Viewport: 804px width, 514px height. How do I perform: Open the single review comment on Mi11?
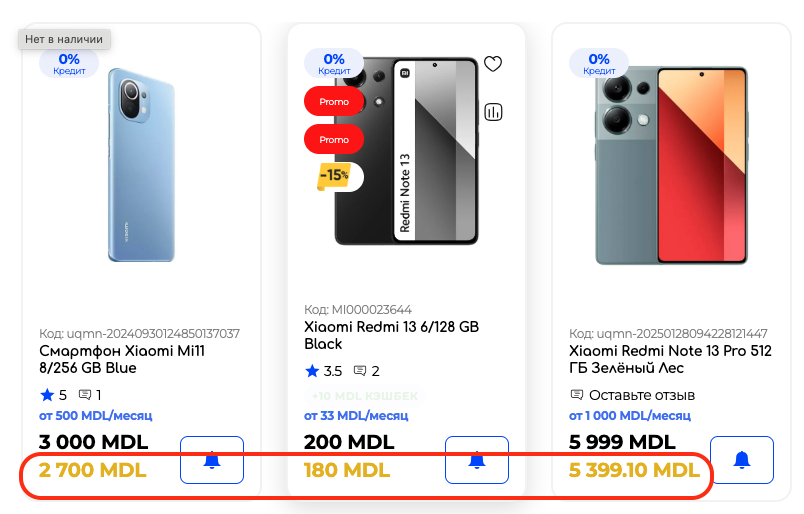tap(90, 395)
